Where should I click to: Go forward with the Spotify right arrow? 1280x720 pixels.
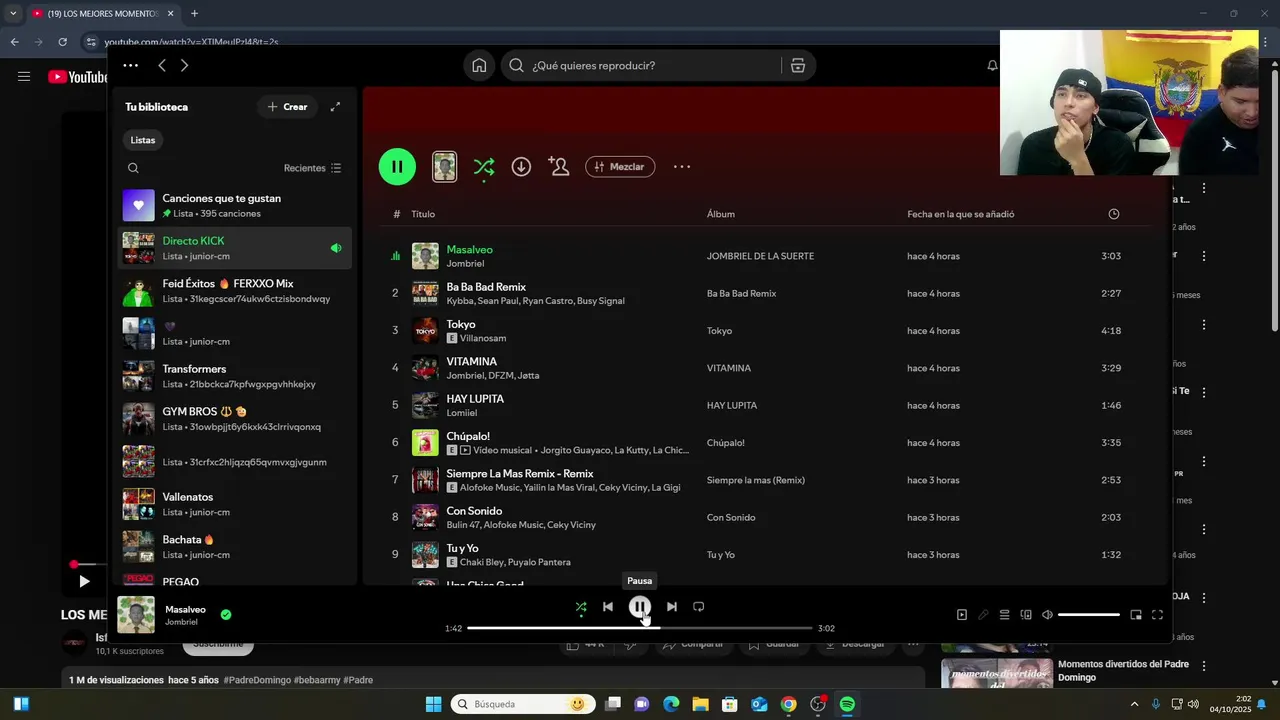pyautogui.click(x=184, y=65)
